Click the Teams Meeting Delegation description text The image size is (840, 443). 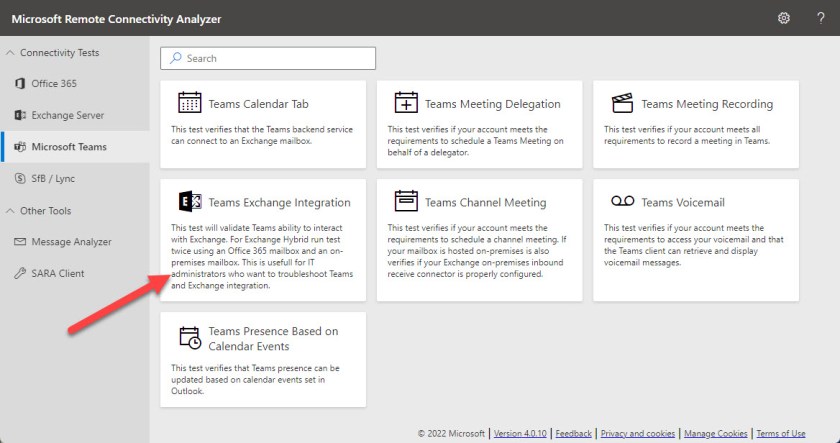click(475, 141)
